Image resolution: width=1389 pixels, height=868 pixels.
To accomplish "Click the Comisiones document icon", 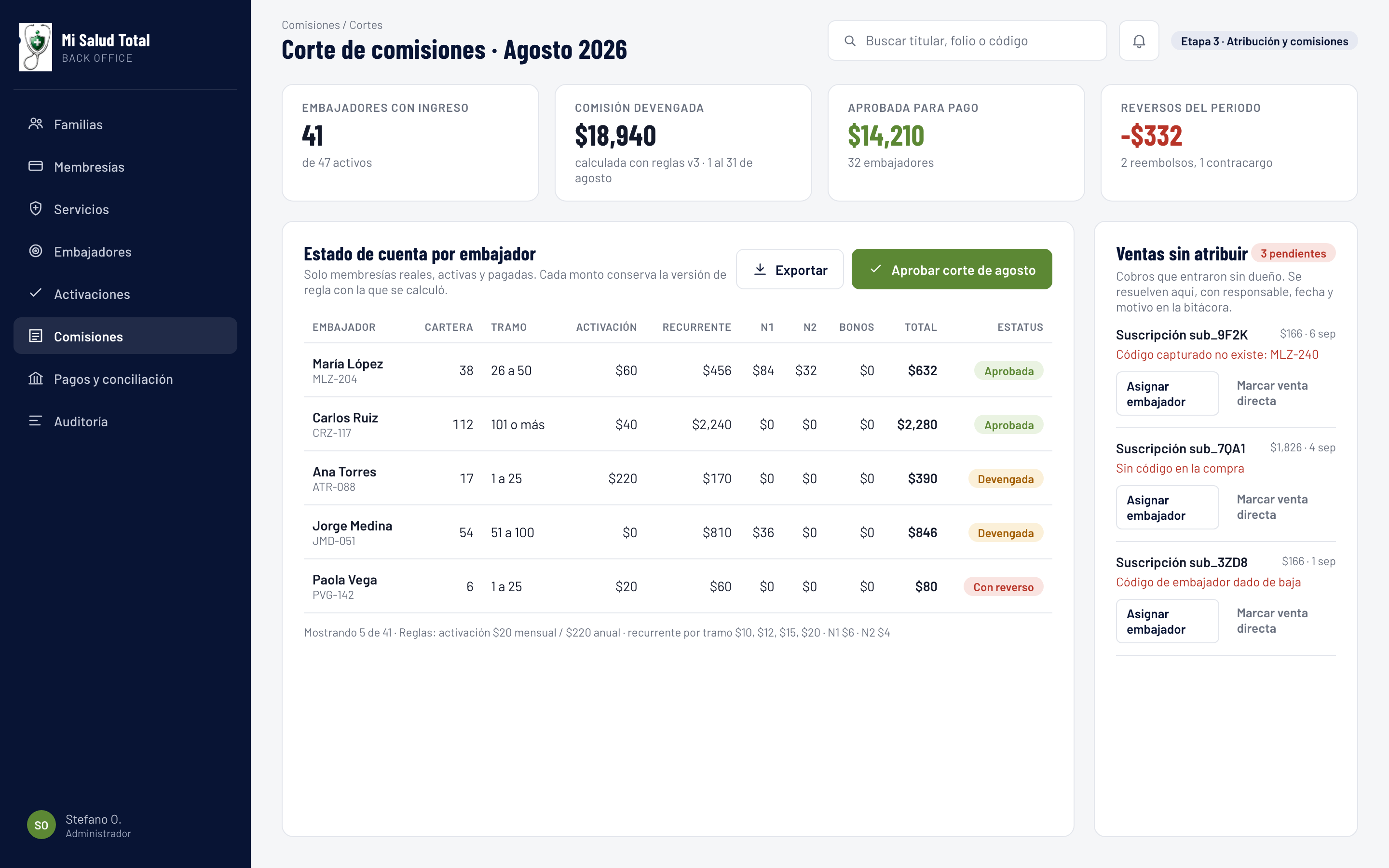I will point(36,336).
